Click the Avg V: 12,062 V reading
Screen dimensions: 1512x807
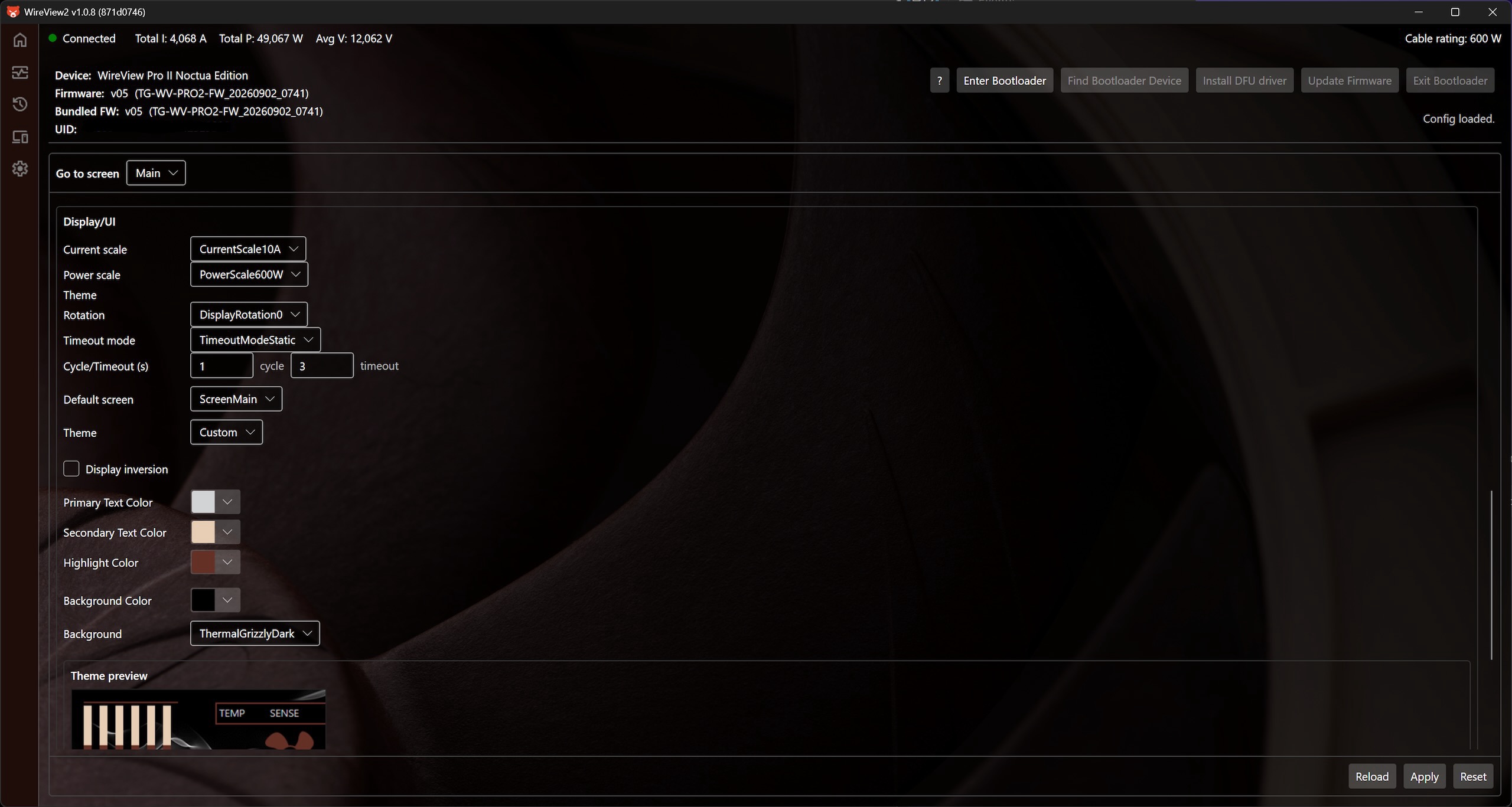click(x=354, y=38)
